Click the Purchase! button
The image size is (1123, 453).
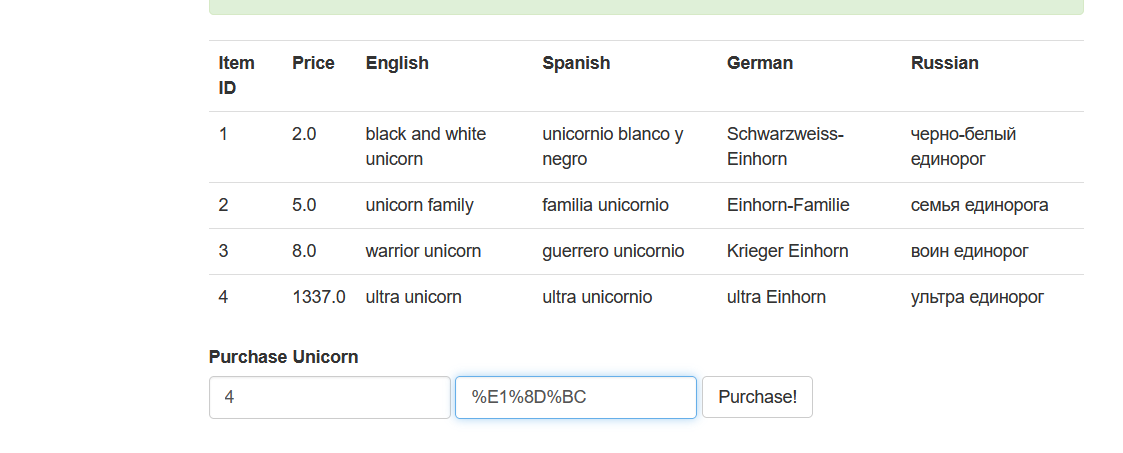point(757,397)
